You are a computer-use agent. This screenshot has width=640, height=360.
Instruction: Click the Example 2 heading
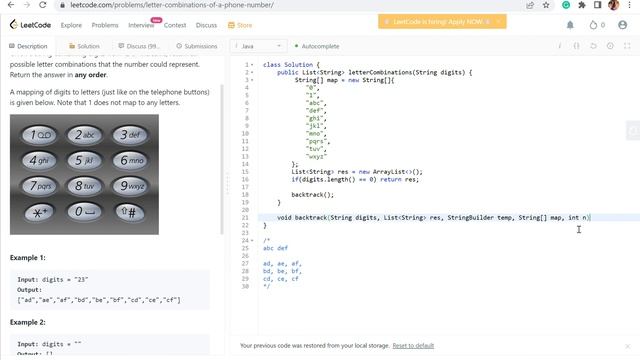27,322
